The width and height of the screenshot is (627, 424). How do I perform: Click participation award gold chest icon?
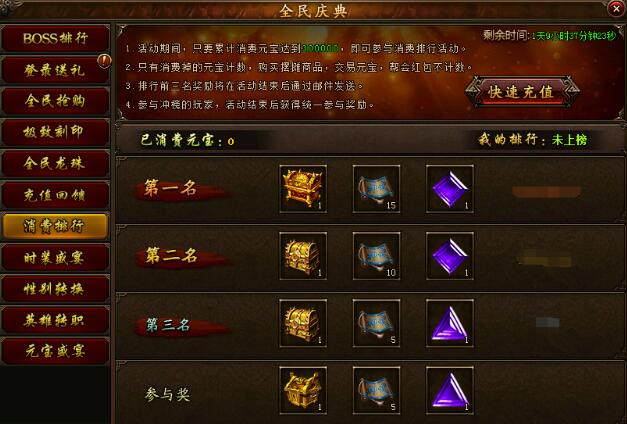point(303,390)
